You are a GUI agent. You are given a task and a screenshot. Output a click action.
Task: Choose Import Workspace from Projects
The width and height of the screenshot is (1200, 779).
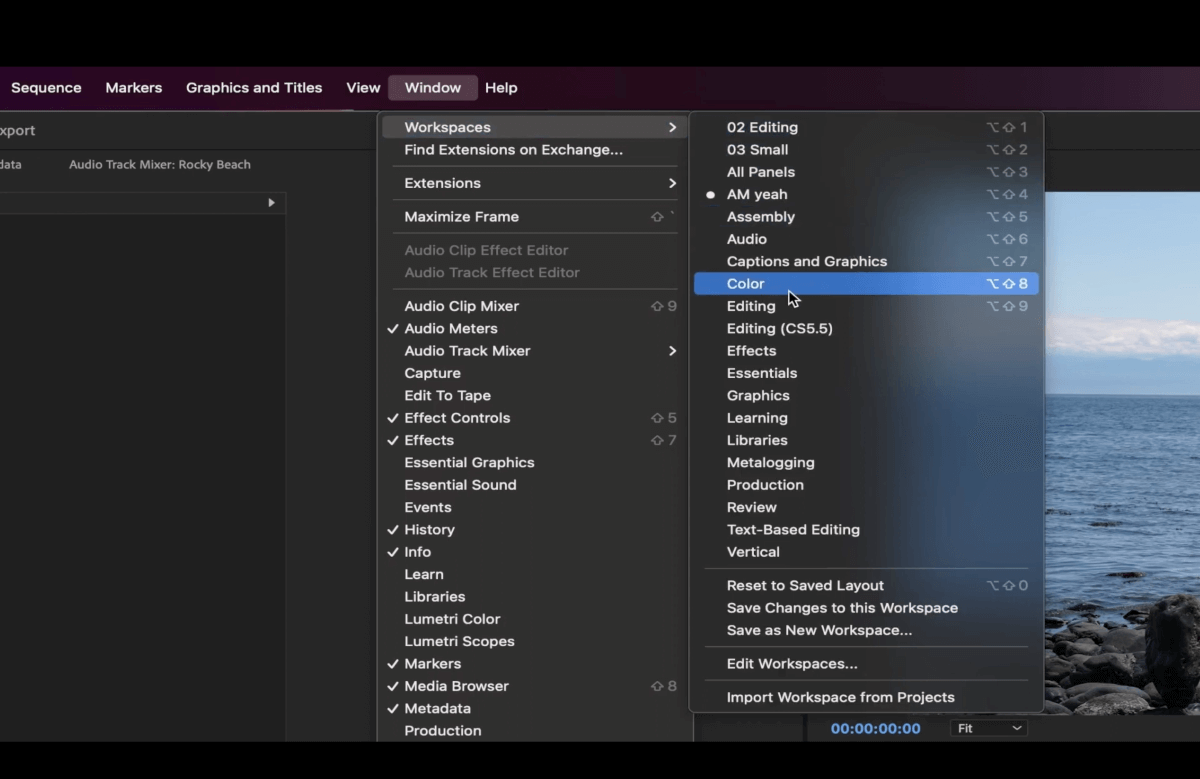[x=866, y=697]
